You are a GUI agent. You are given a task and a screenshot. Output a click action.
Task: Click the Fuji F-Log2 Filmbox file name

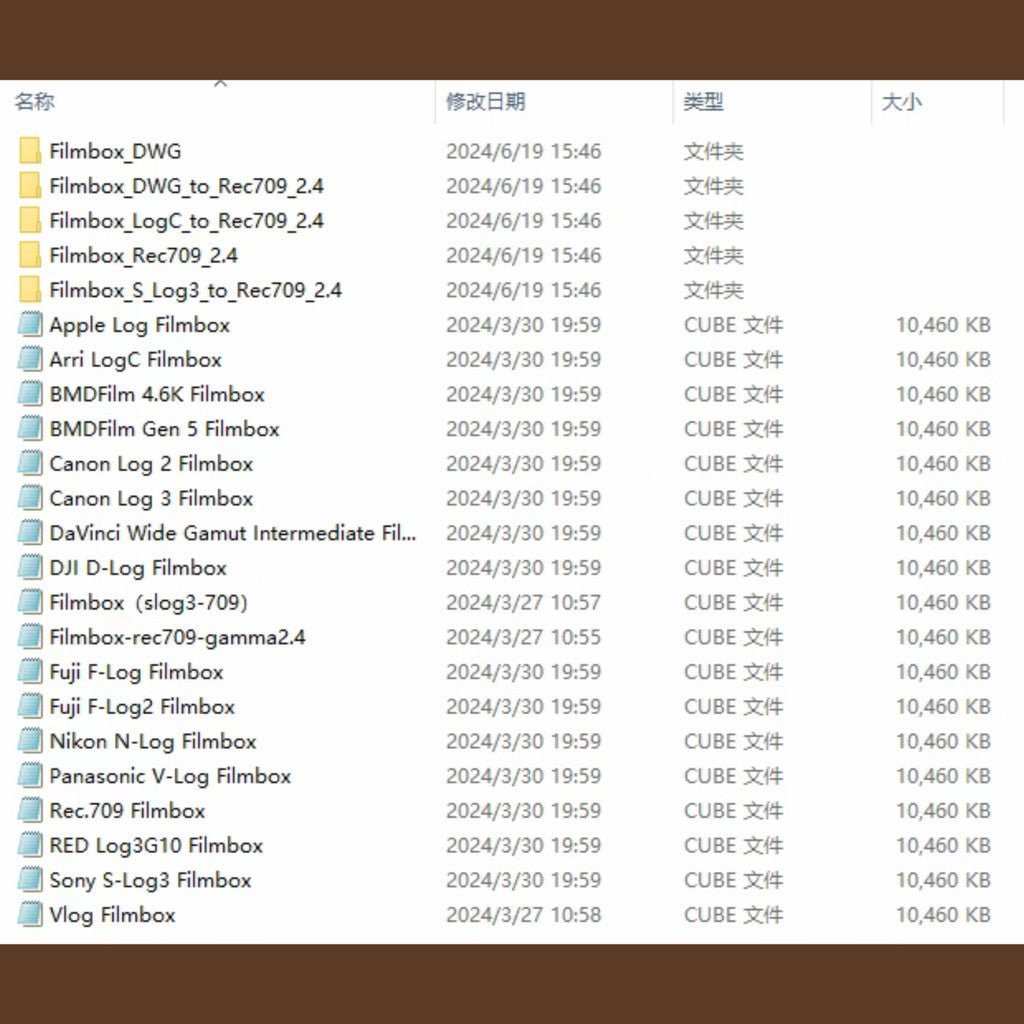click(142, 706)
